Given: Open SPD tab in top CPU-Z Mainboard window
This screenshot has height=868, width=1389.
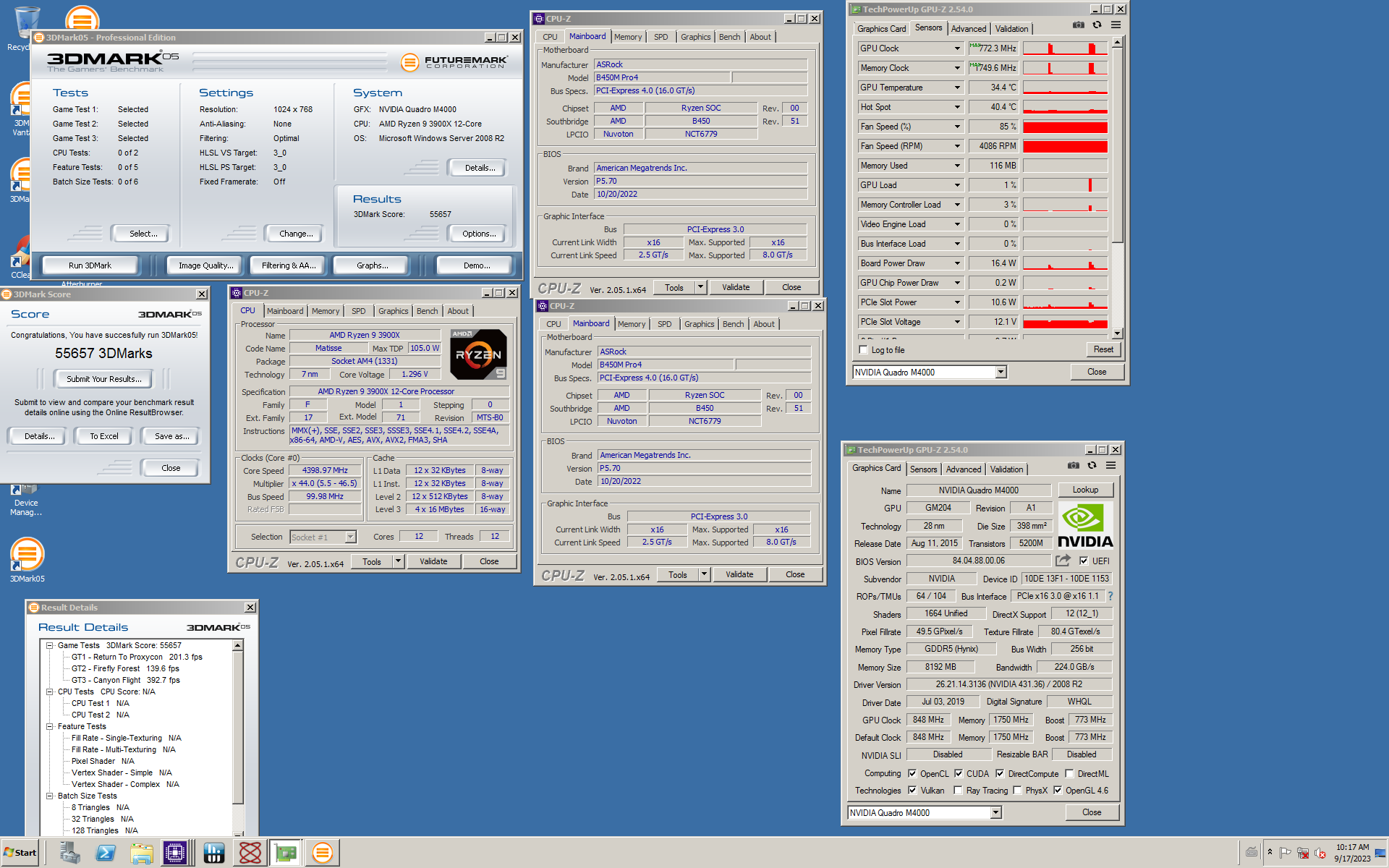Looking at the screenshot, I should (x=660, y=37).
